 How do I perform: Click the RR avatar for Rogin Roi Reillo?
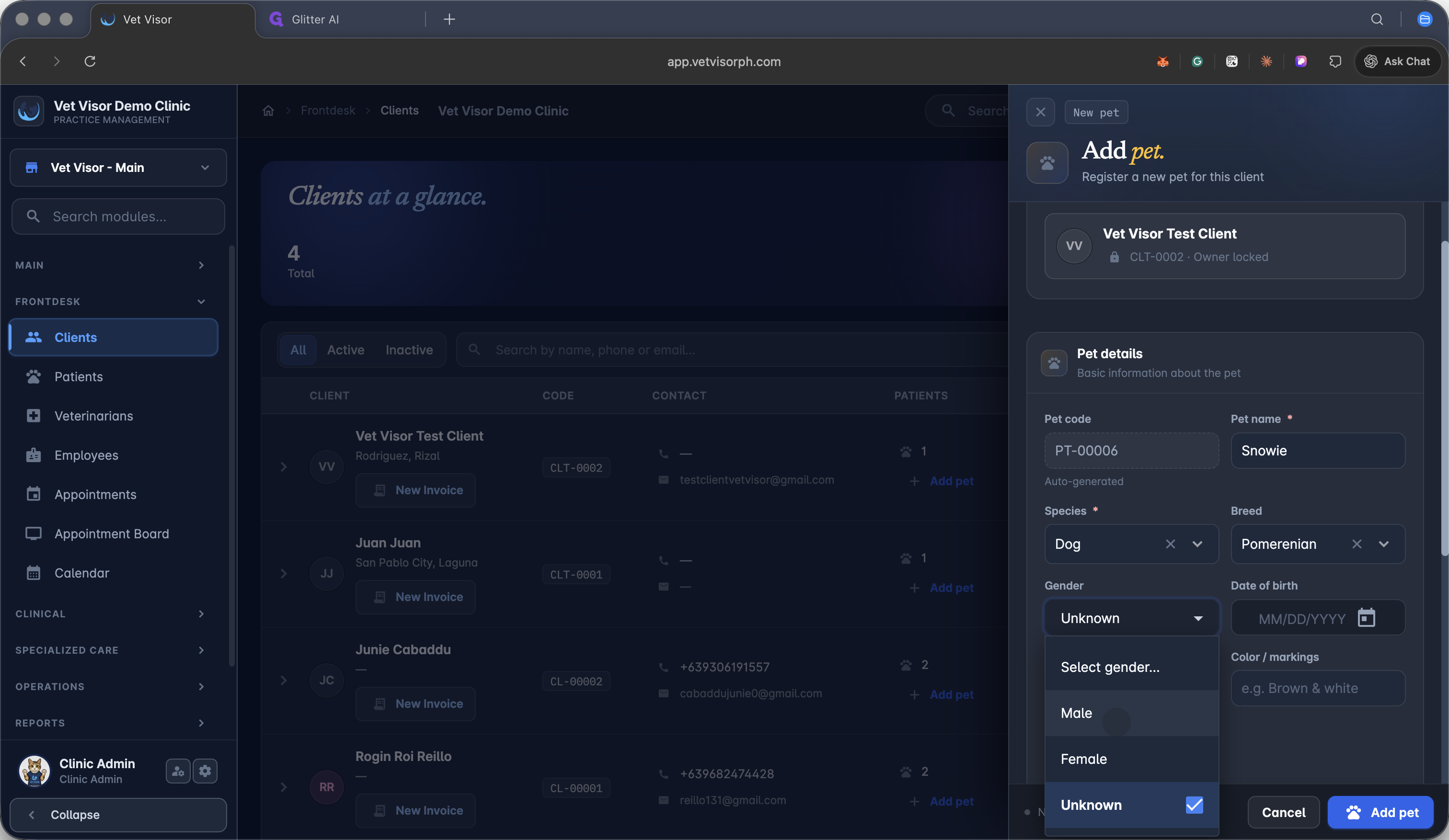tap(327, 786)
